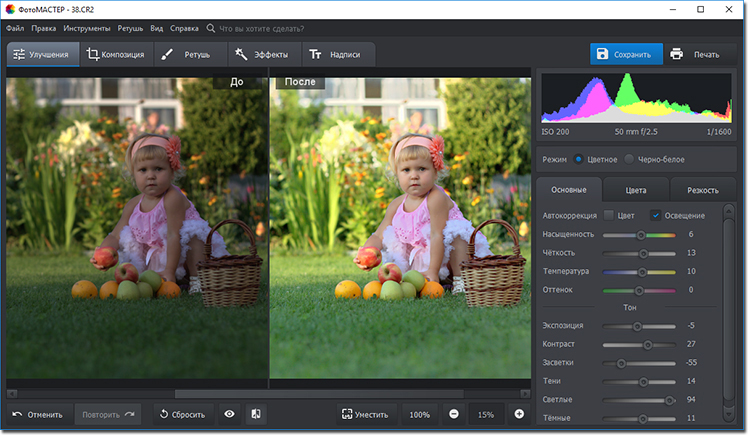This screenshot has width=750, height=436.
Task: Enable the Цвет autocorrection checkbox
Action: 609,215
